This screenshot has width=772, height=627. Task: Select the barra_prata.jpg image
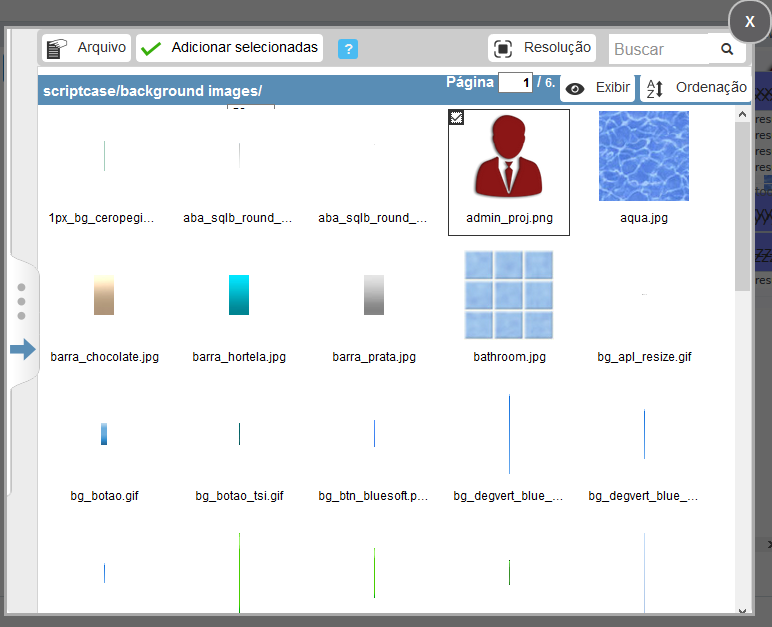tap(374, 295)
